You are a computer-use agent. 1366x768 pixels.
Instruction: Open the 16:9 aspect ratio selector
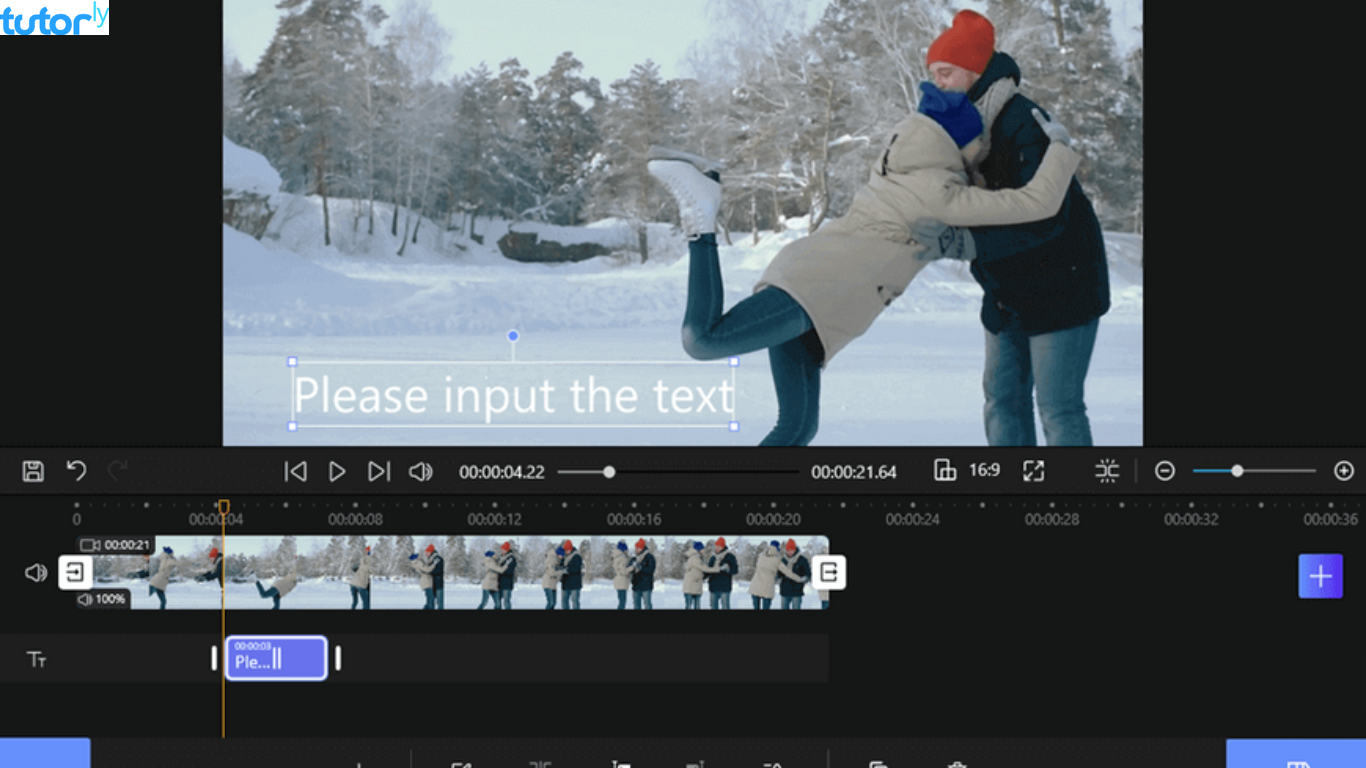(985, 470)
